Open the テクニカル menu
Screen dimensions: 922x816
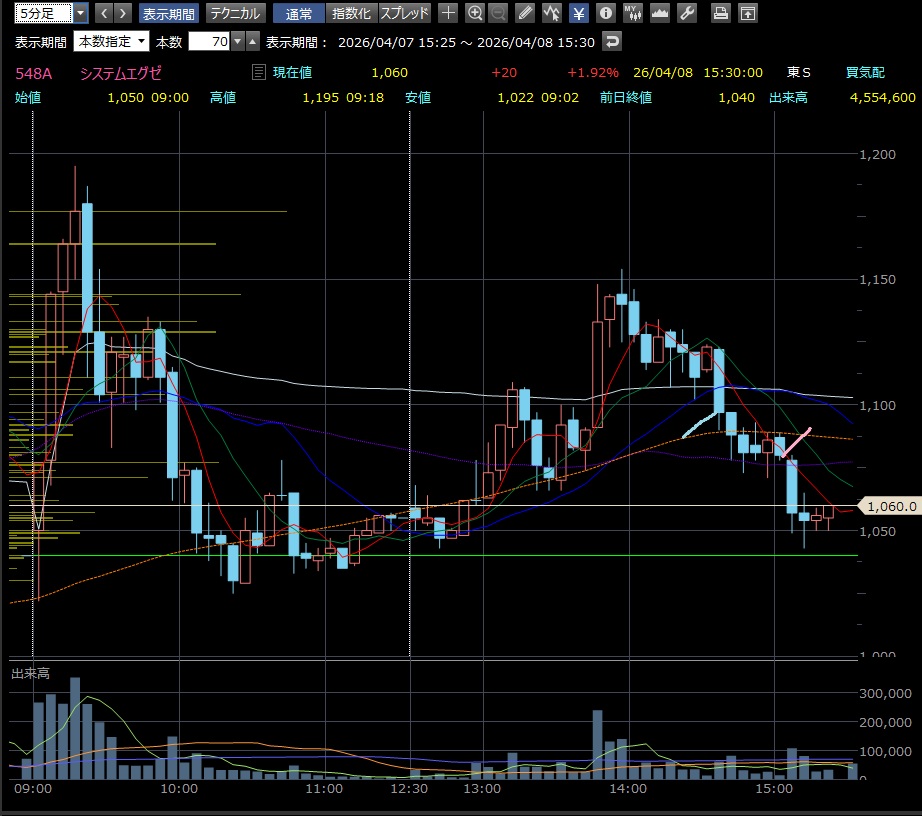pyautogui.click(x=235, y=13)
